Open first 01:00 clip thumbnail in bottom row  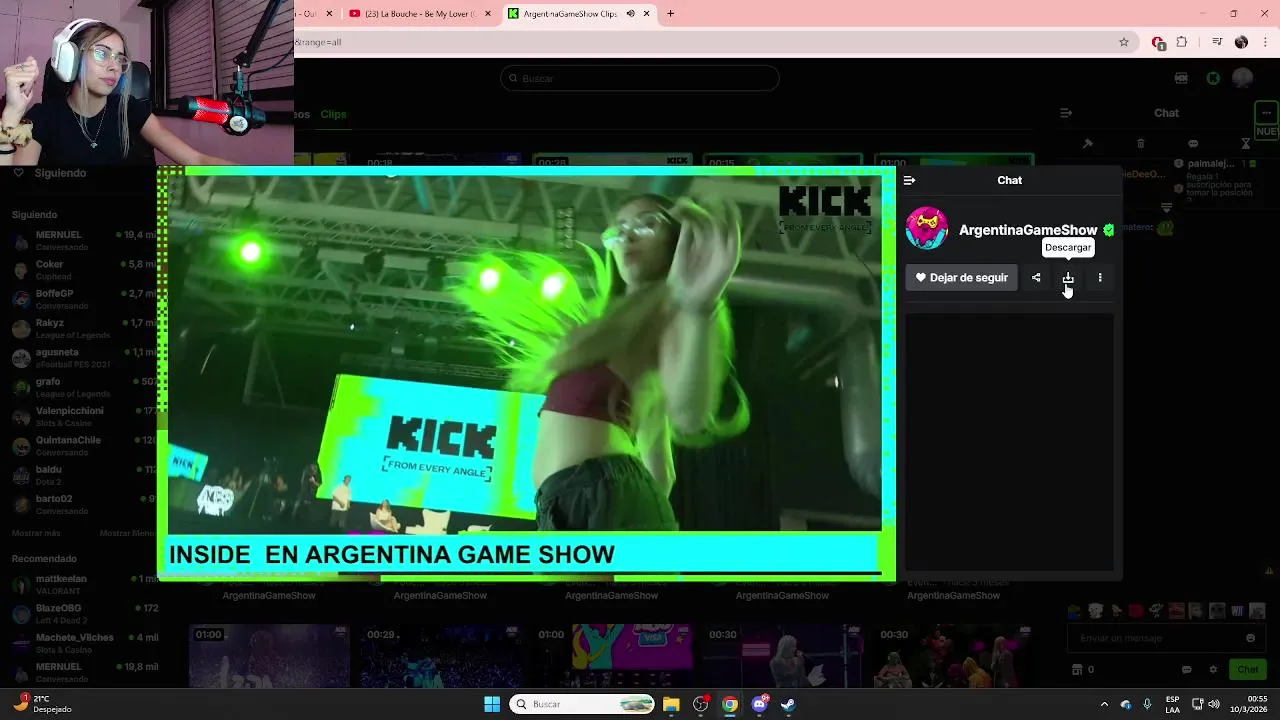click(270, 655)
